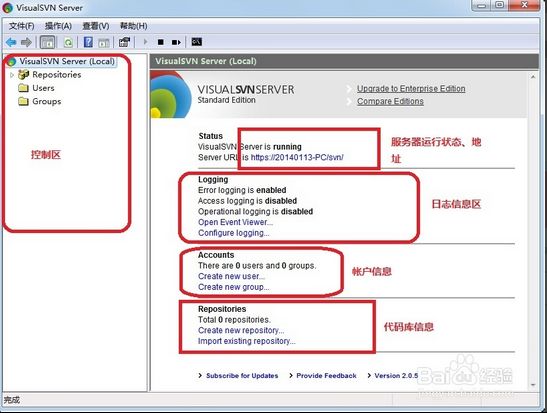Click the Users folder icon
The image size is (547, 413).
tap(23, 88)
